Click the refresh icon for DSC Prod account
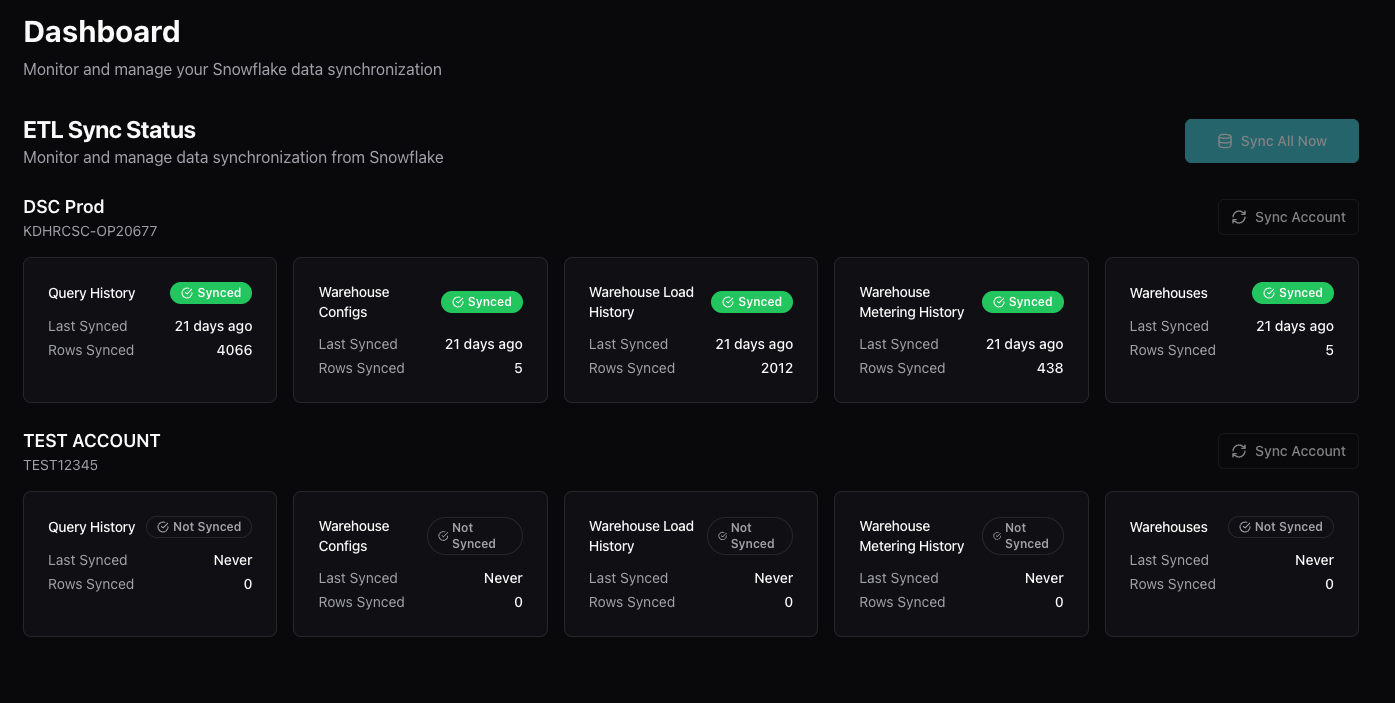The height and width of the screenshot is (703, 1395). click(1239, 217)
